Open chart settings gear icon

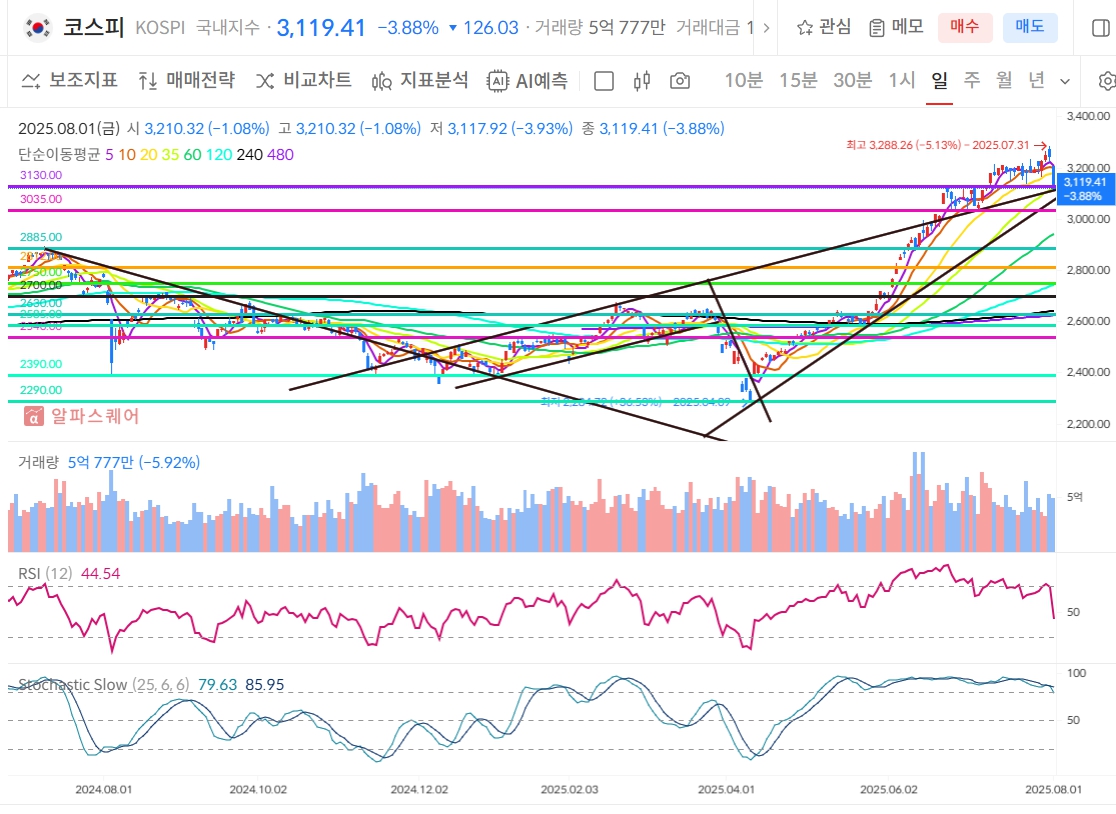1106,81
